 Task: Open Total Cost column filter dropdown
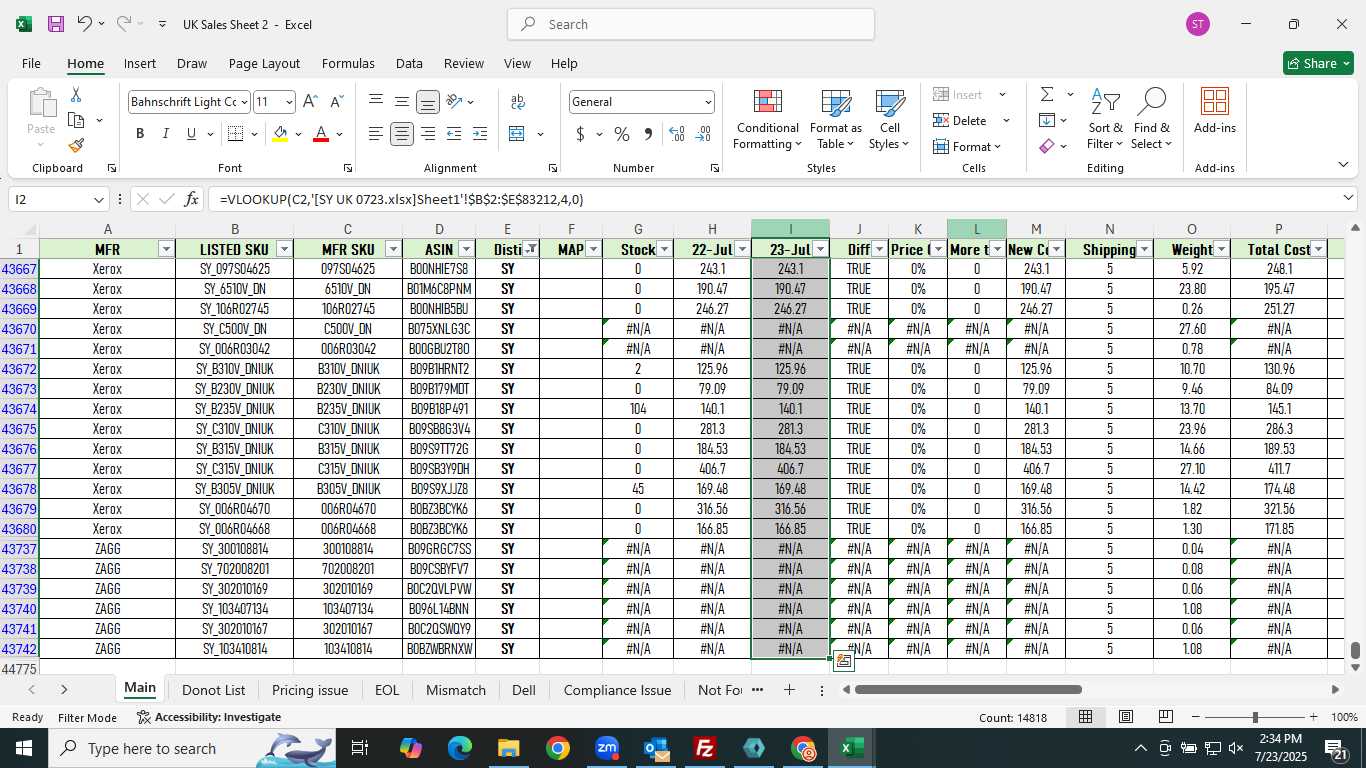pyautogui.click(x=1318, y=249)
